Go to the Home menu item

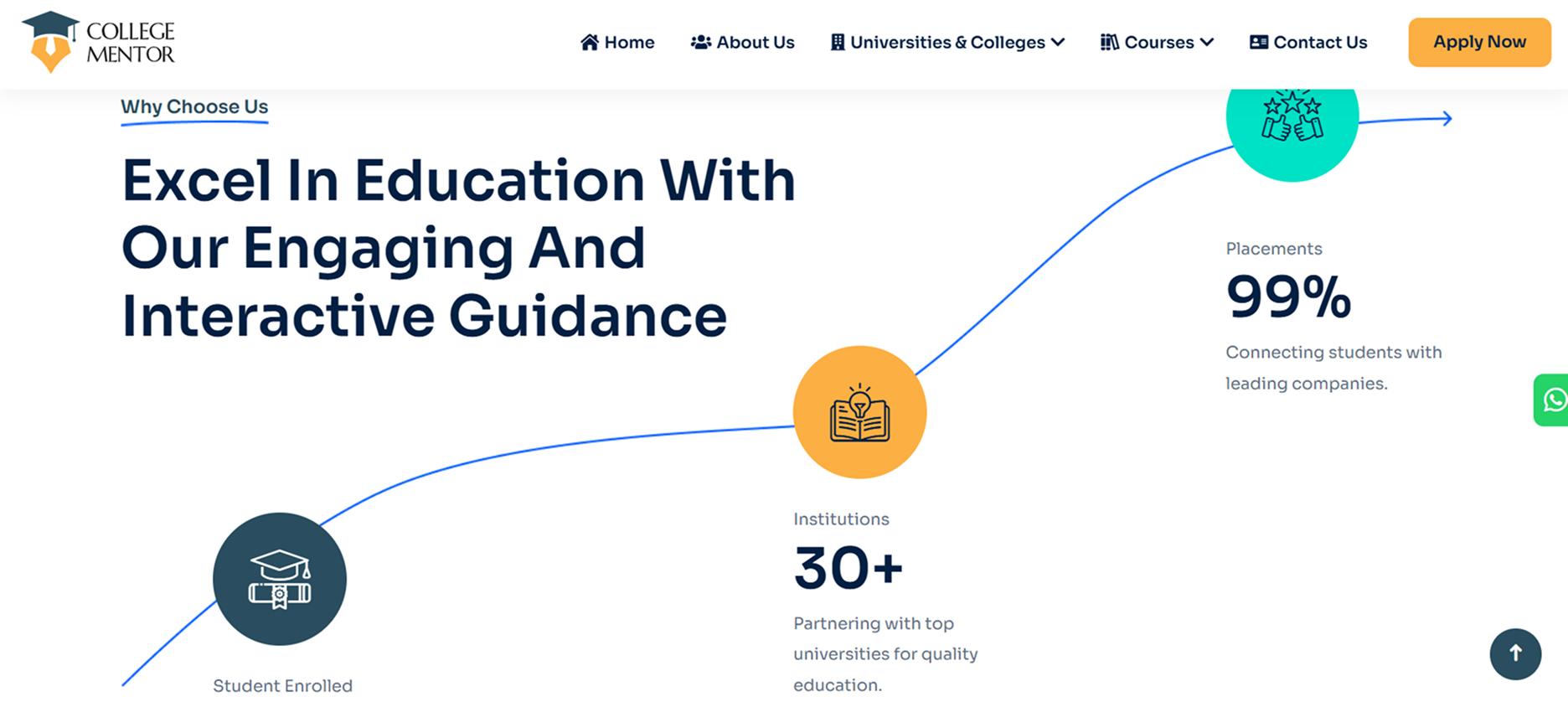629,42
